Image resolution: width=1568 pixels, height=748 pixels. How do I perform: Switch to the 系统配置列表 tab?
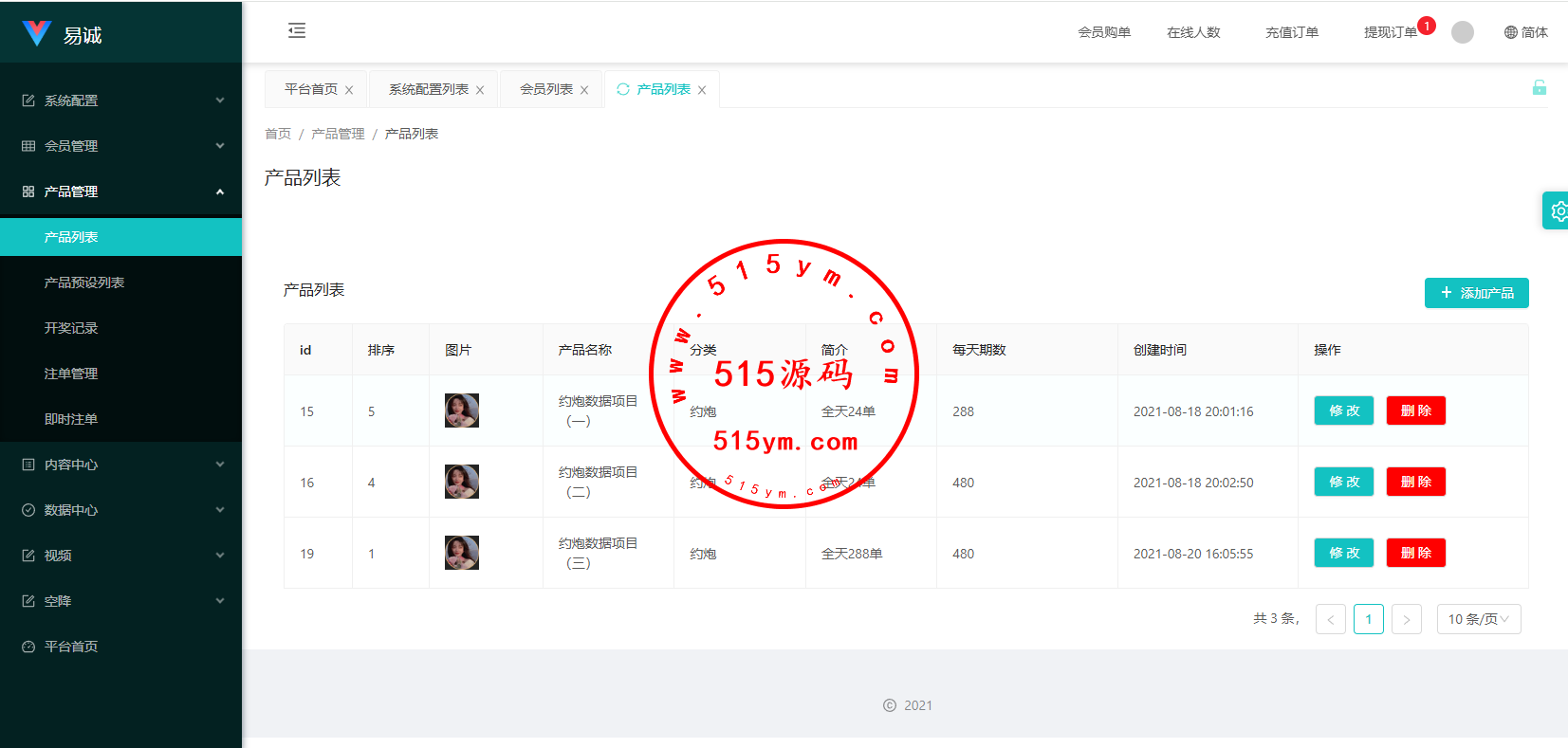[429, 89]
